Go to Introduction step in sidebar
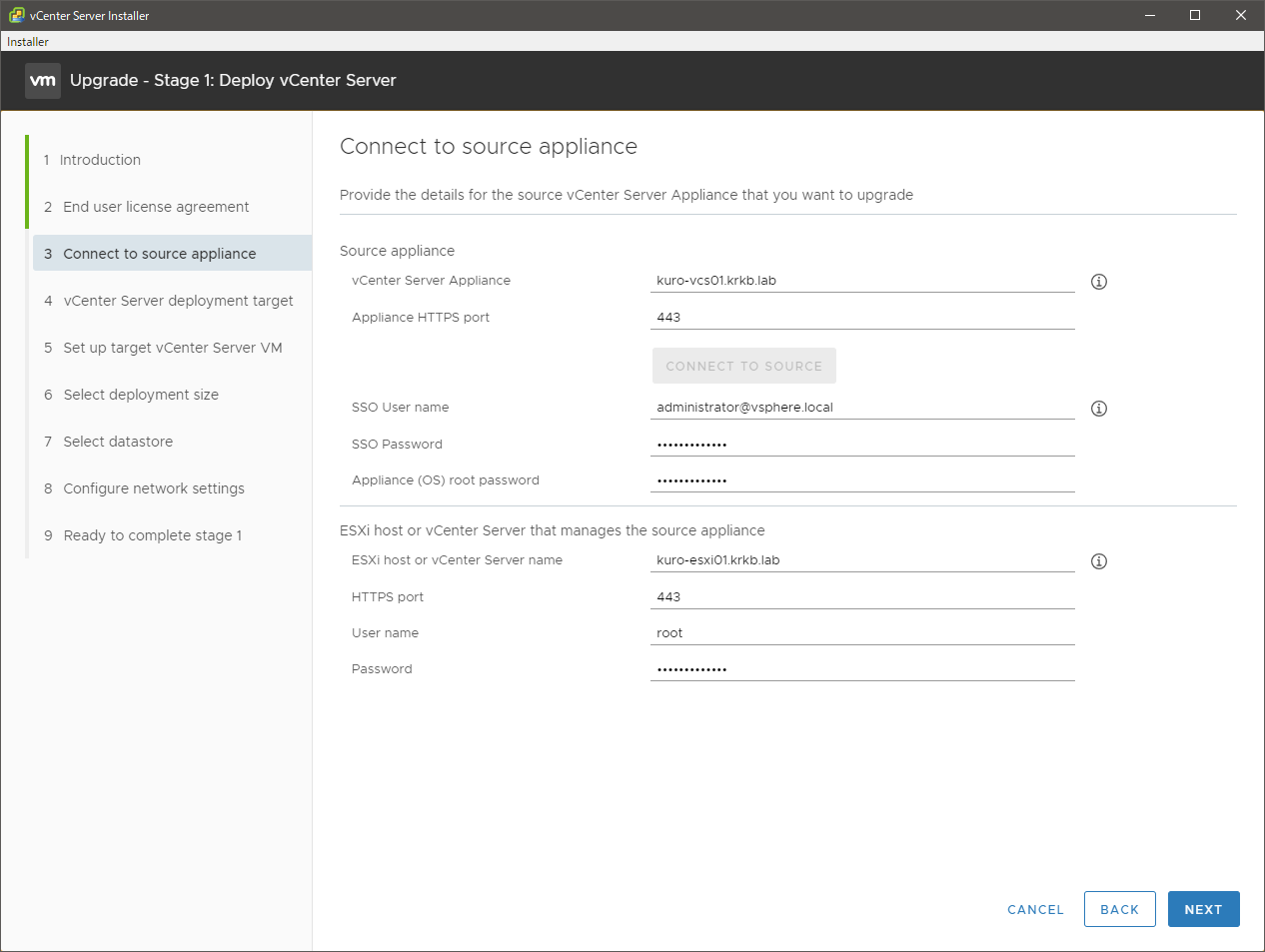Viewport: 1265px width, 952px height. 100,160
